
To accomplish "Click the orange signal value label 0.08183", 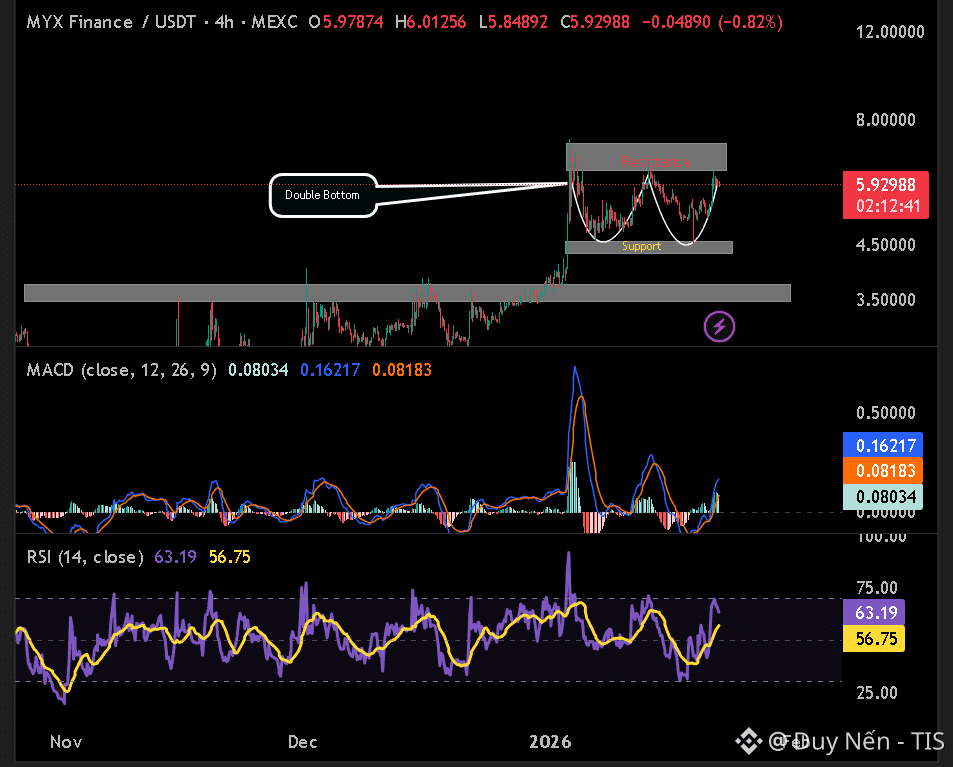I will (883, 470).
